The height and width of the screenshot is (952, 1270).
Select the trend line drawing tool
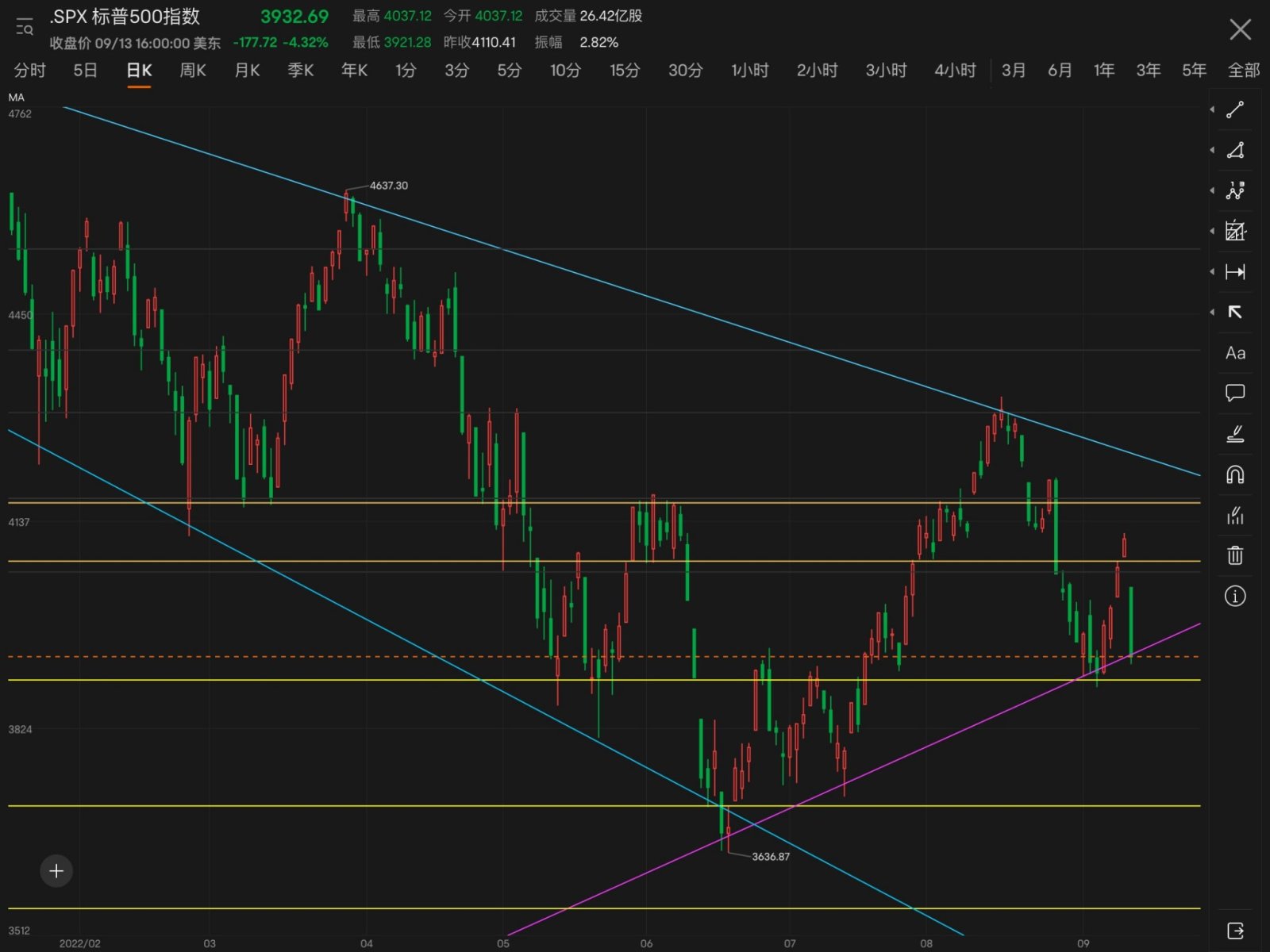[1235, 109]
